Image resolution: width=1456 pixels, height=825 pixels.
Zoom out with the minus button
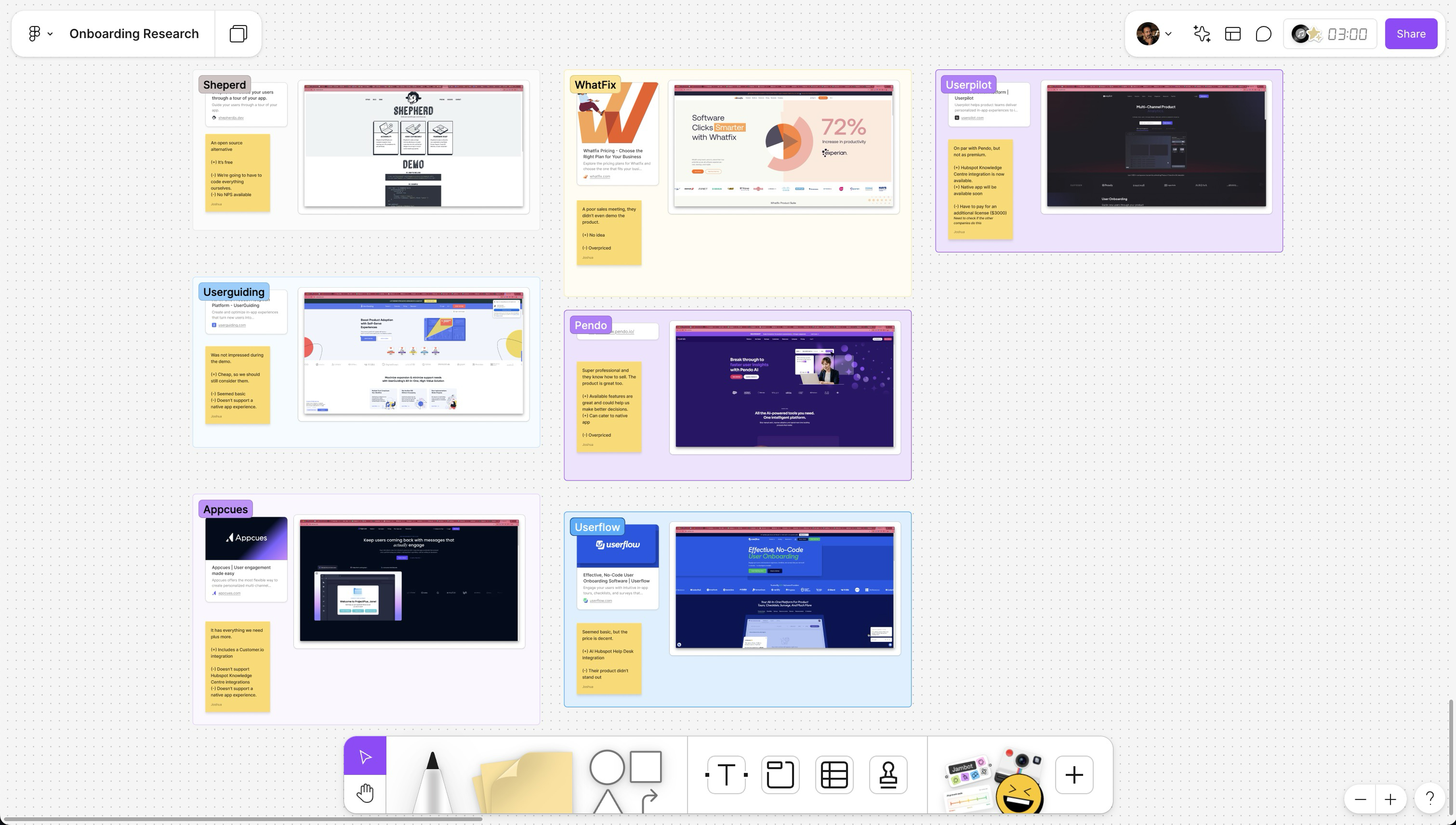click(x=1360, y=799)
